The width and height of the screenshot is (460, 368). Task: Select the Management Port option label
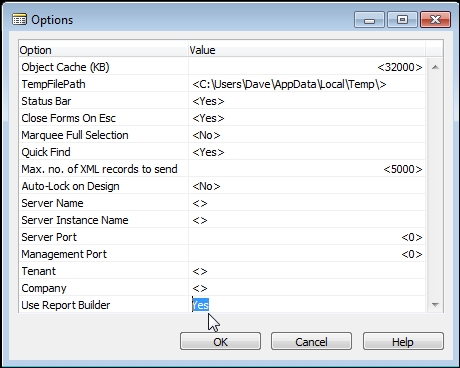pyautogui.click(x=64, y=254)
